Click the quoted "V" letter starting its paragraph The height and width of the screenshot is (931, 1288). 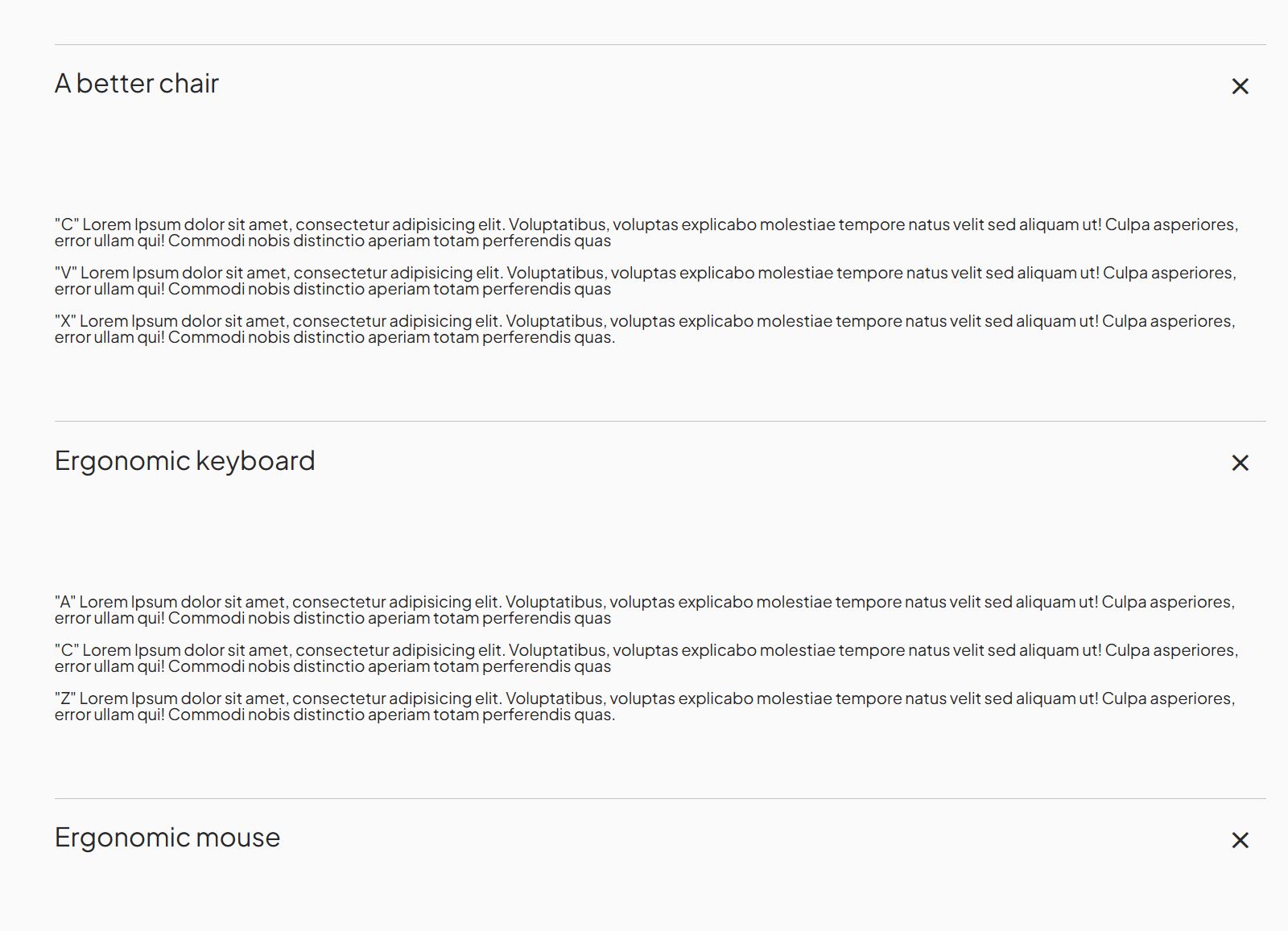pyautogui.click(x=65, y=273)
